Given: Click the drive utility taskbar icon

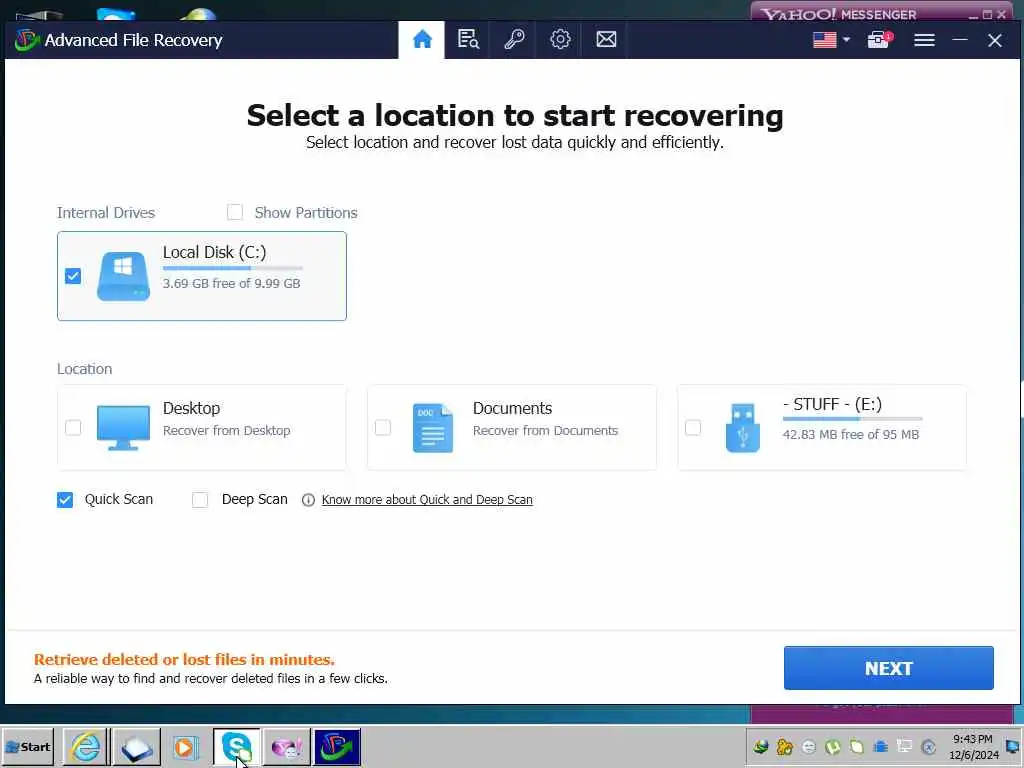Looking at the screenshot, I should click(x=136, y=746).
